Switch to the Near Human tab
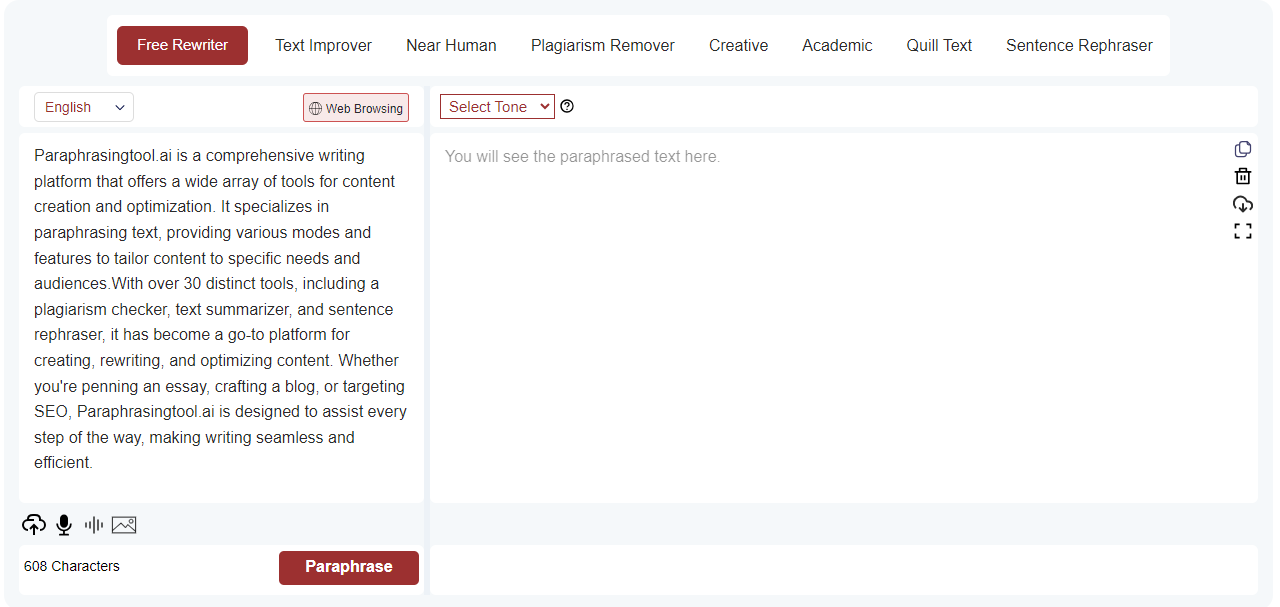This screenshot has width=1280, height=607. tap(451, 45)
